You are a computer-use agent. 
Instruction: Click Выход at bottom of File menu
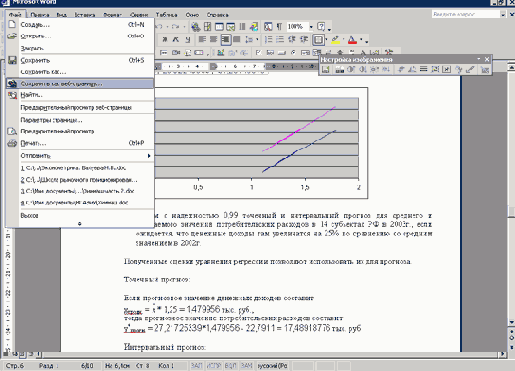(x=29, y=216)
